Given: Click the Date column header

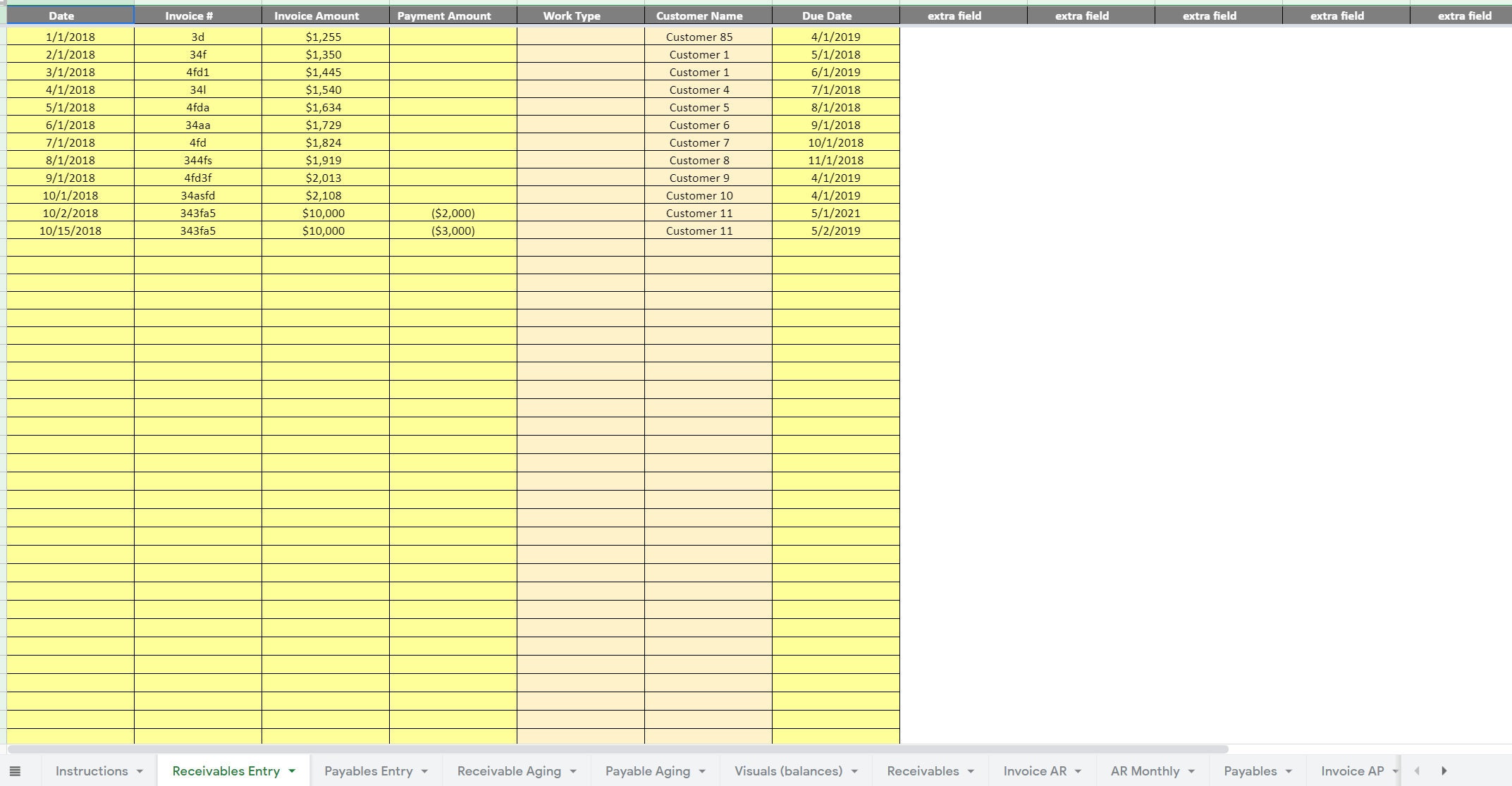Looking at the screenshot, I should click(63, 15).
